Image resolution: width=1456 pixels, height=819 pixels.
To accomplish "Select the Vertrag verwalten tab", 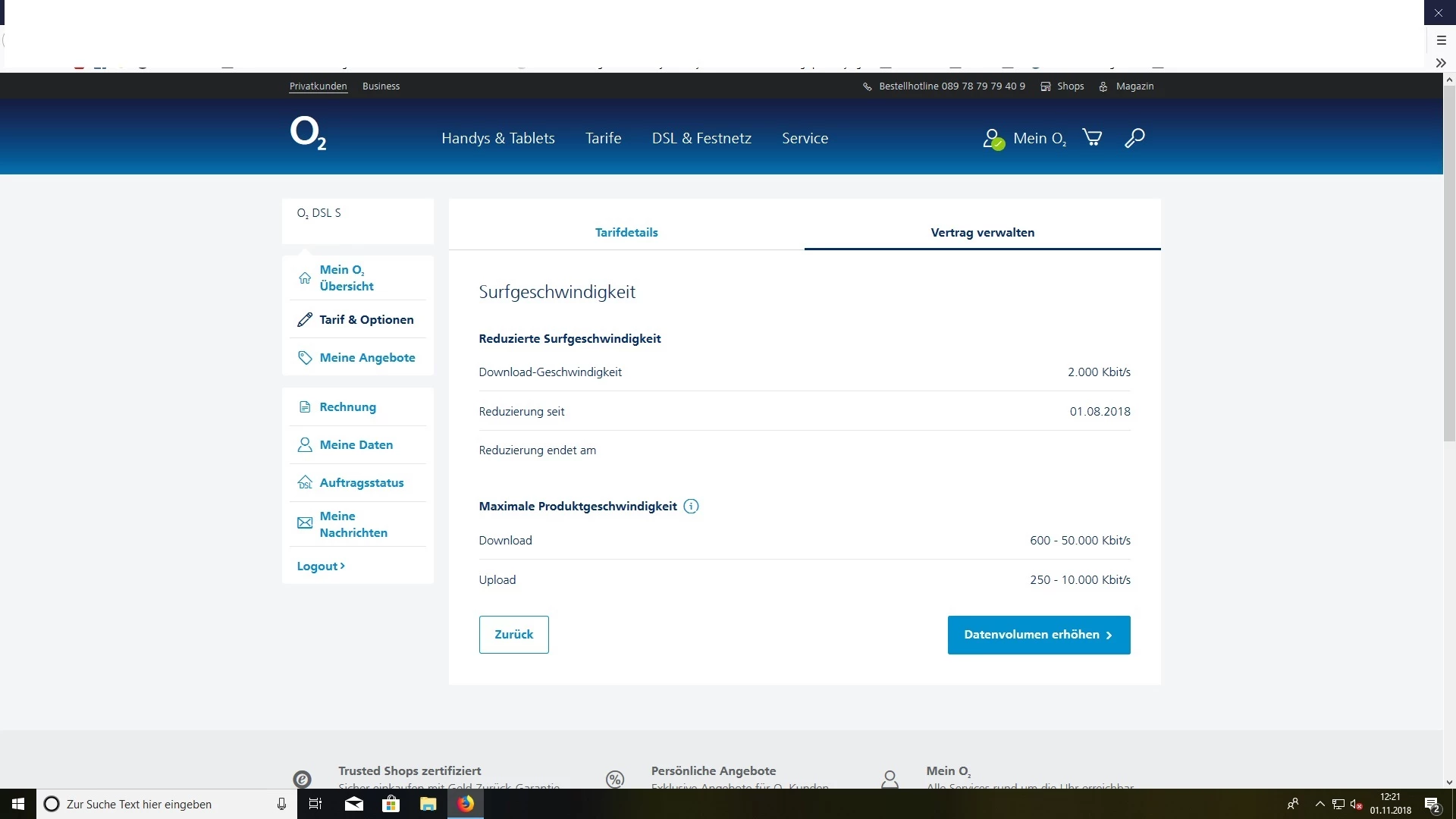I will pos(982,233).
